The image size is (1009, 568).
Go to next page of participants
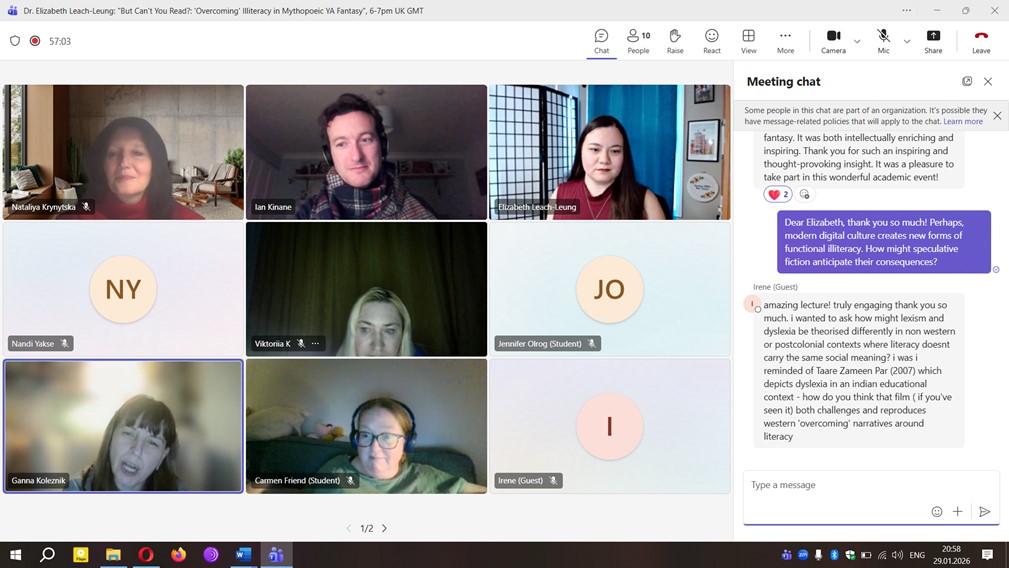tap(384, 528)
